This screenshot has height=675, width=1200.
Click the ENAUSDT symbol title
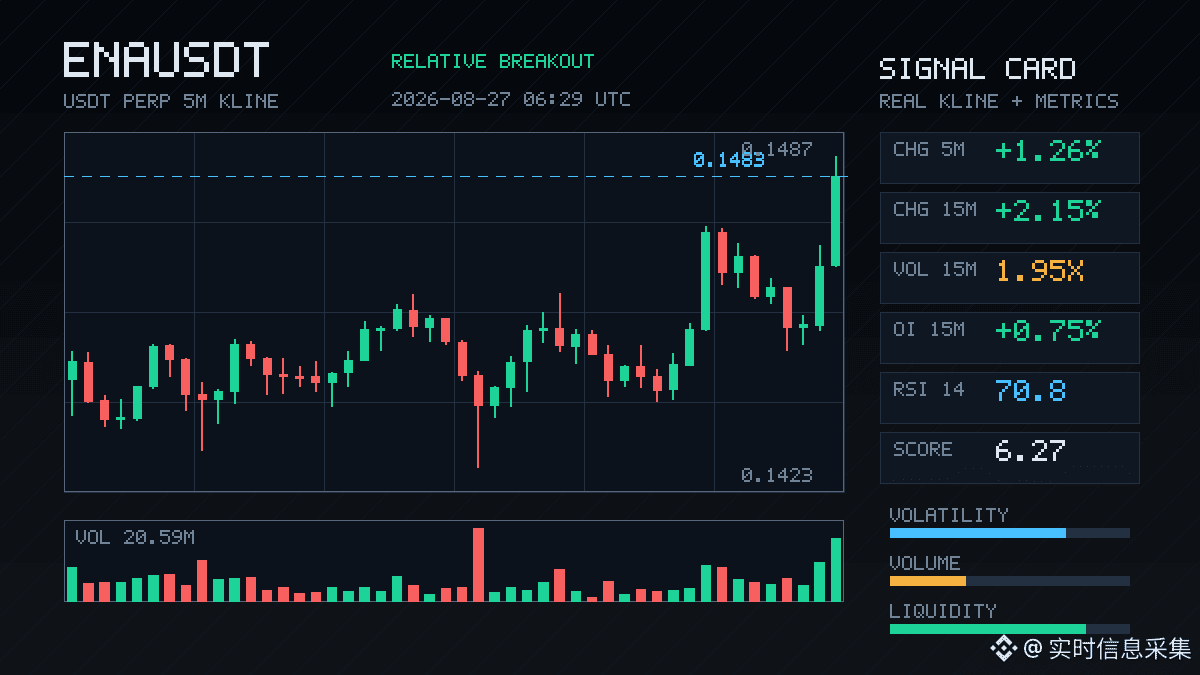click(166, 60)
